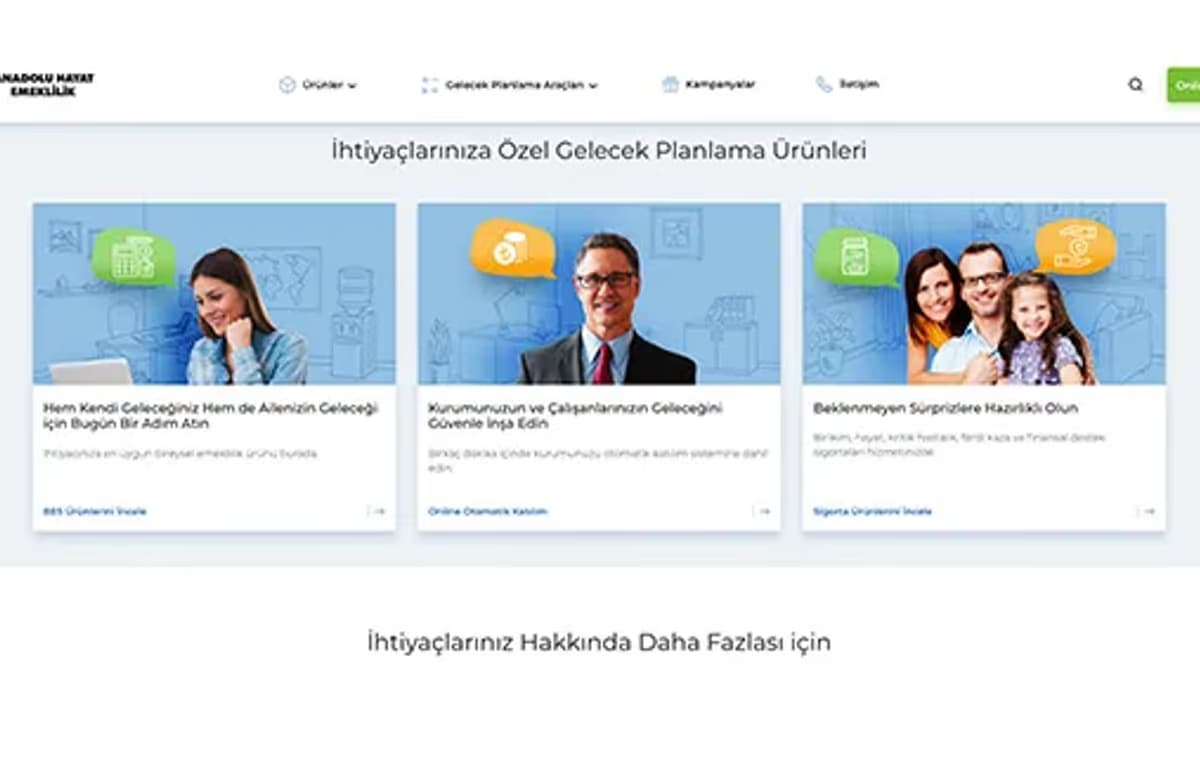The width and height of the screenshot is (1200, 780).
Task: Click the green bubble icon on family card
Action: pos(857,257)
